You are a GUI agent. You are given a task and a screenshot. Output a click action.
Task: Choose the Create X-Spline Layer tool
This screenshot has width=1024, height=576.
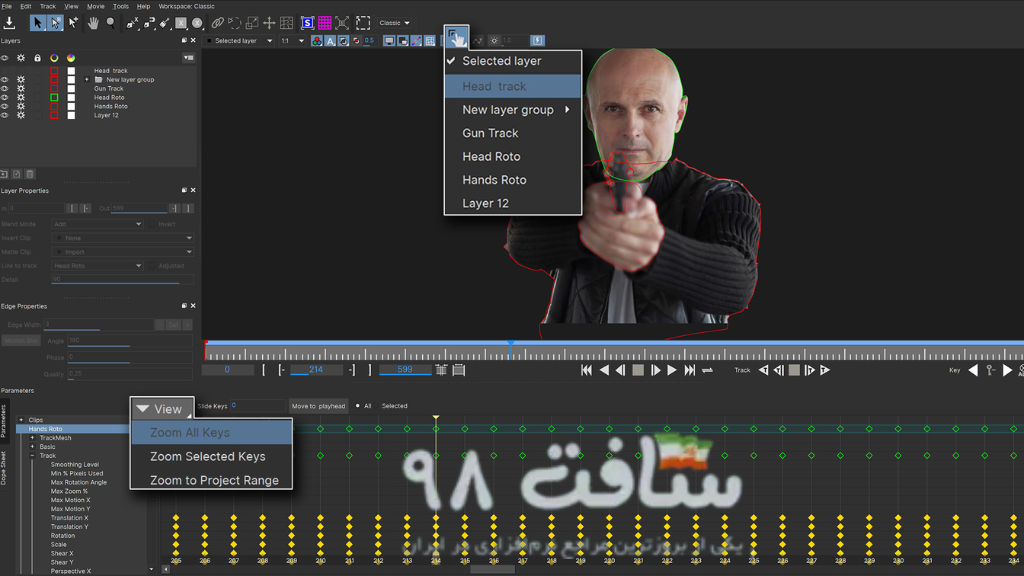click(132, 23)
